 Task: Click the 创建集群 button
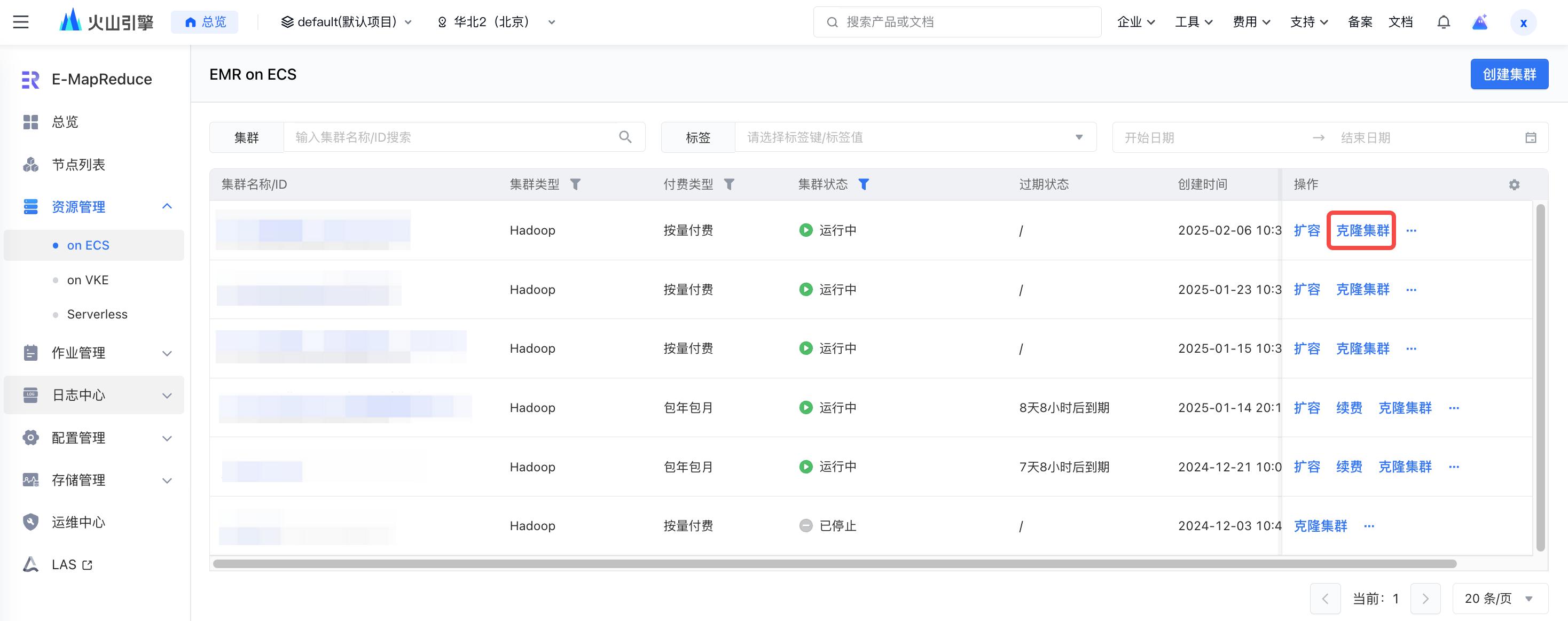click(x=1509, y=74)
